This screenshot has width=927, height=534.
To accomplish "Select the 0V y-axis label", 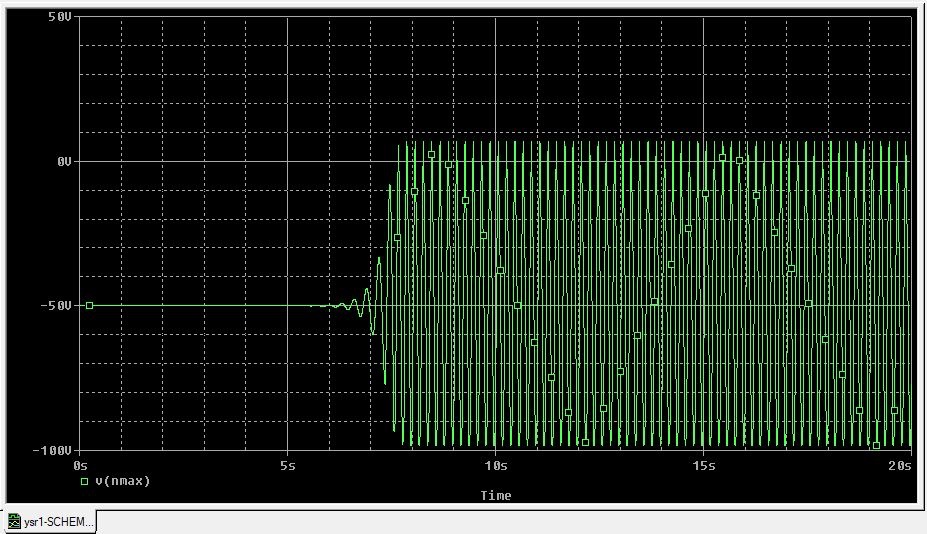I will point(62,161).
